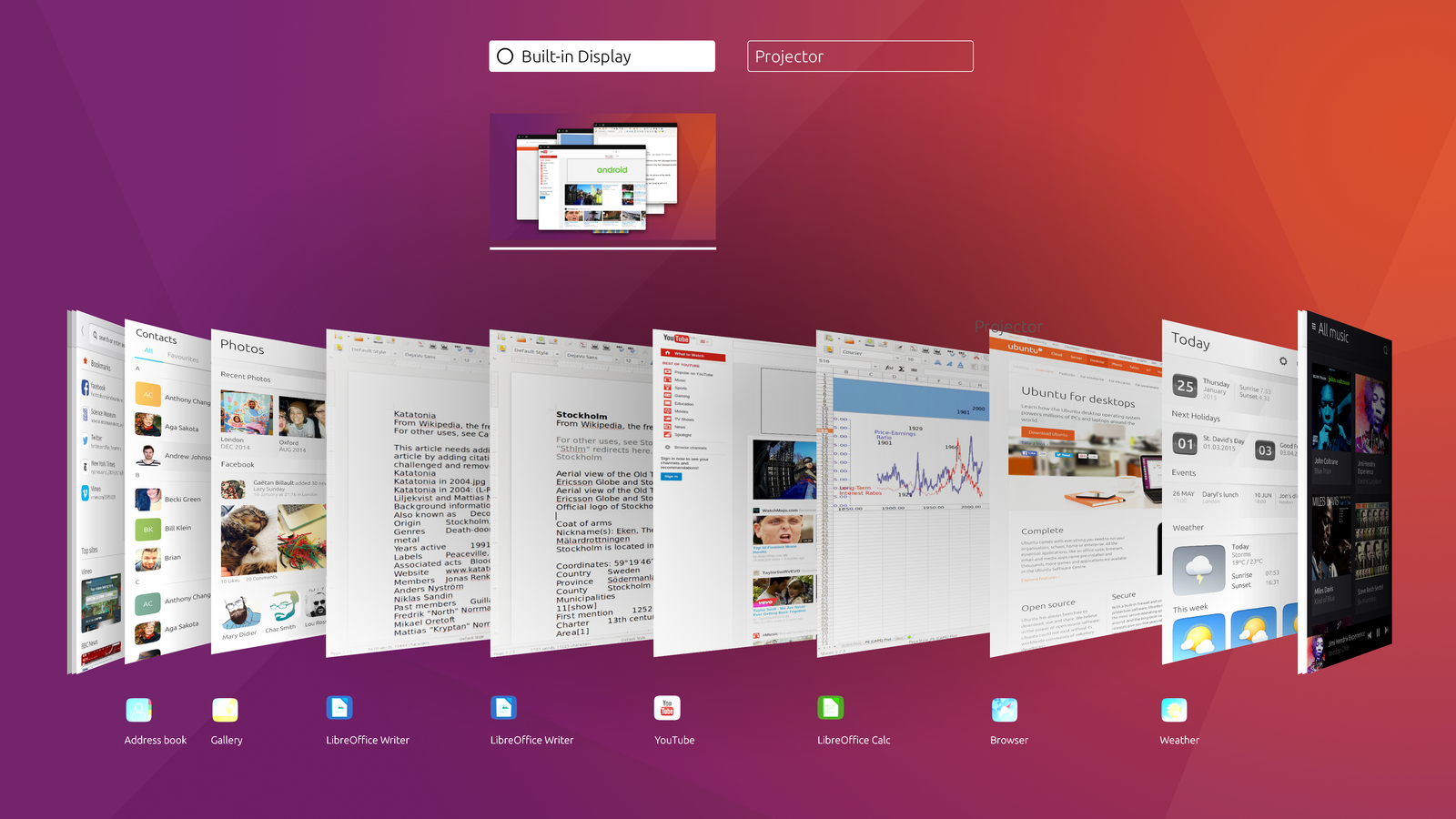Click the 25 date tile in Today window
The image size is (1456, 819).
point(1184,386)
